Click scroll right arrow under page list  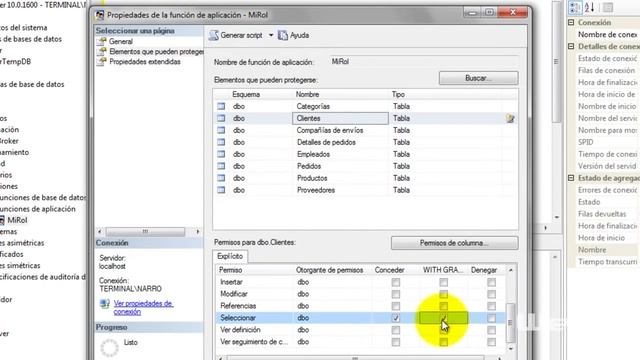pyautogui.click(x=198, y=232)
